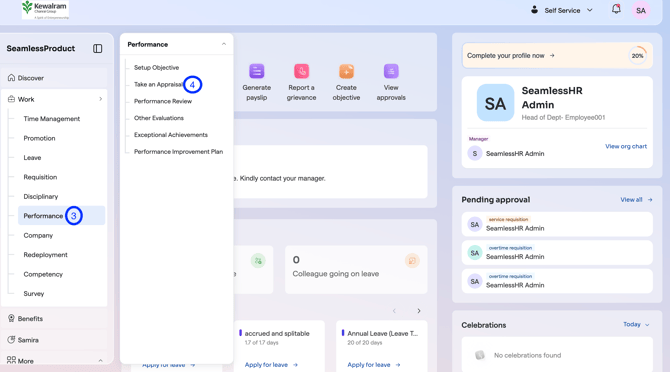This screenshot has height=372, width=670.
Task: Click the green leave card icon
Action: click(x=258, y=261)
